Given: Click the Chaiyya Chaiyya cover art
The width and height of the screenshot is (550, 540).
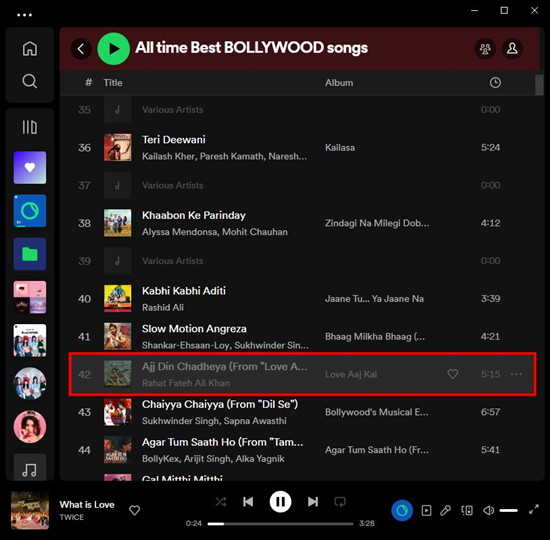Looking at the screenshot, I should [118, 412].
